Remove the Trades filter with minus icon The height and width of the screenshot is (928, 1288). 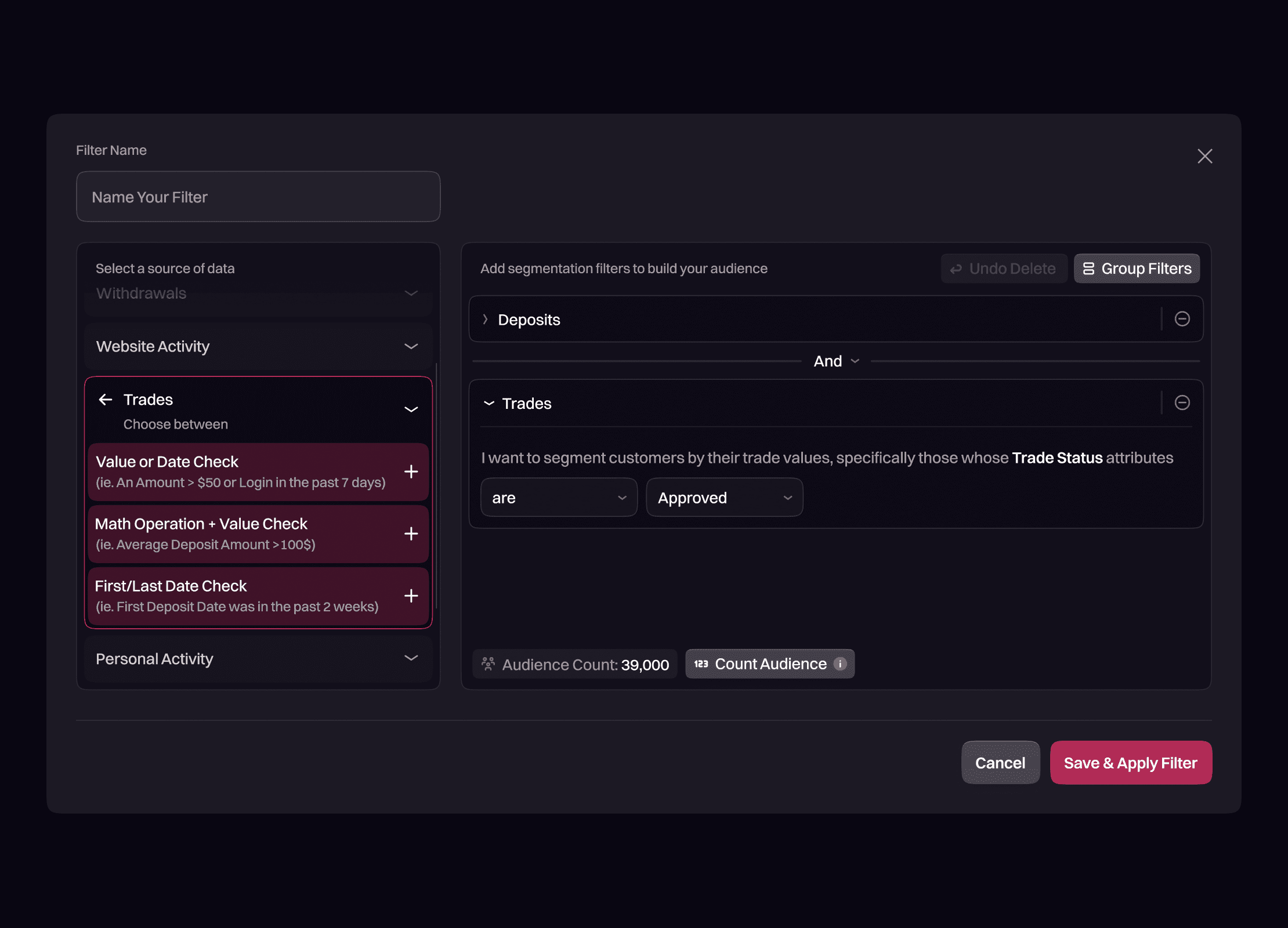pos(1182,403)
